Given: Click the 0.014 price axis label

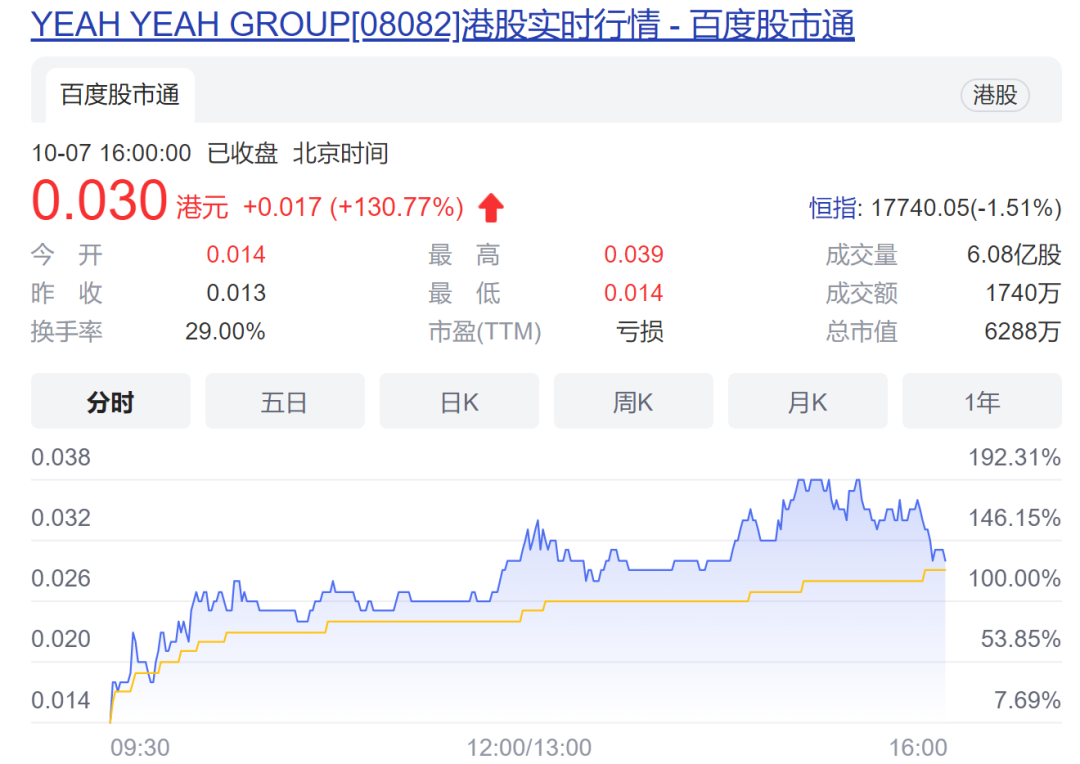Looking at the screenshot, I should 61,701.
